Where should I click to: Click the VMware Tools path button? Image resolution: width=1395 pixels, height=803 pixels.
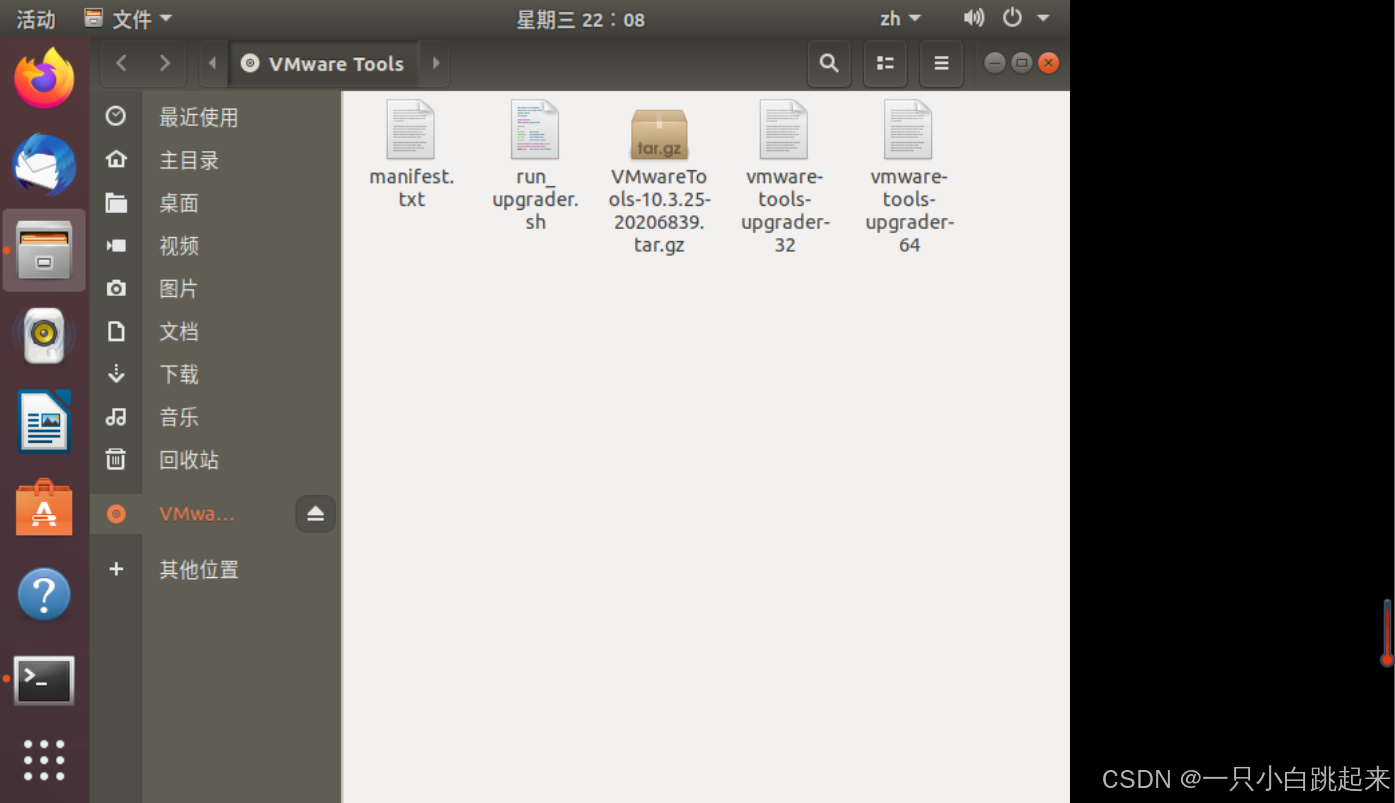tap(324, 63)
